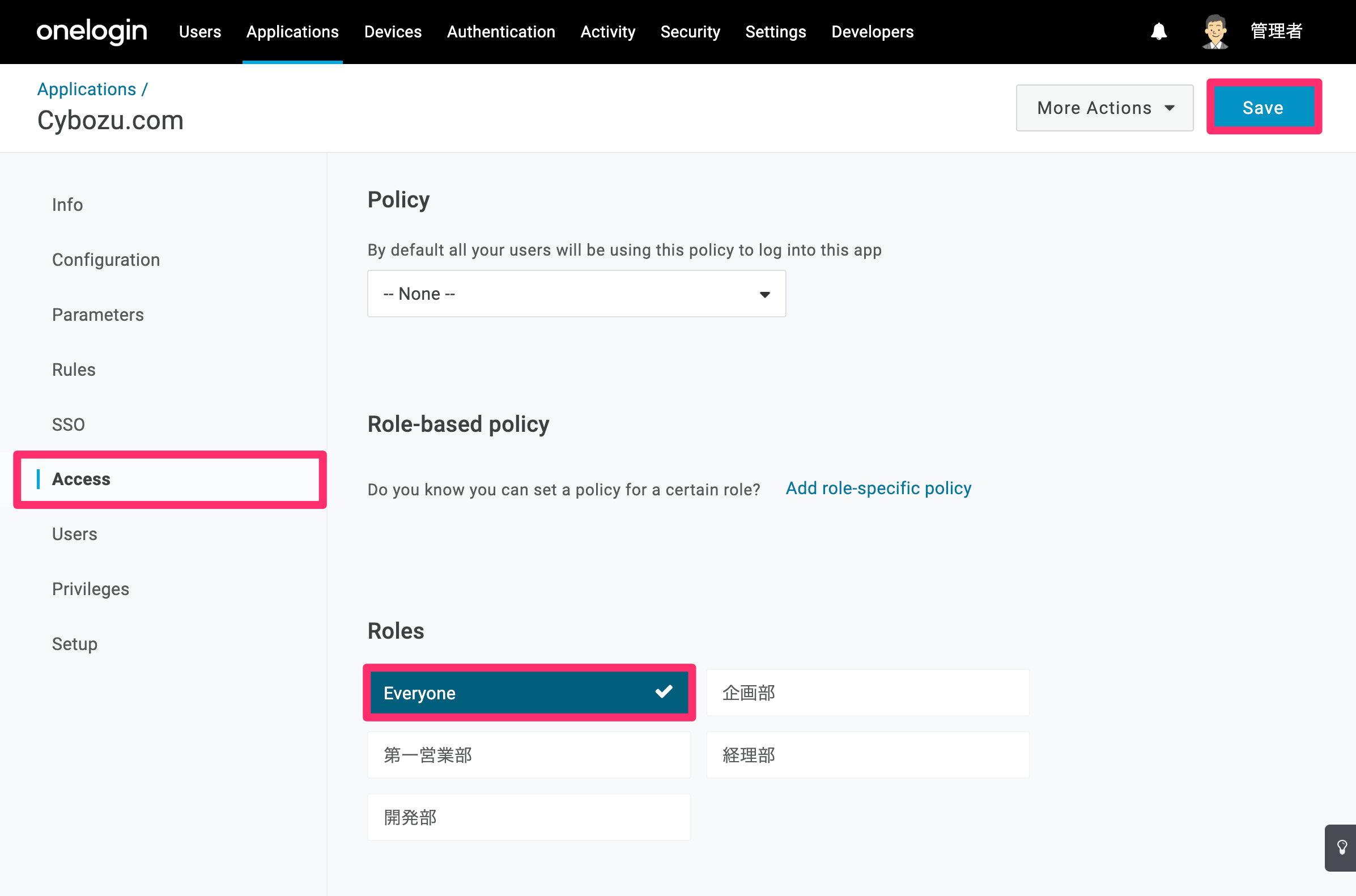Viewport: 1356px width, 896px height.
Task: Switch to the Configuration tab
Action: pyautogui.click(x=105, y=260)
